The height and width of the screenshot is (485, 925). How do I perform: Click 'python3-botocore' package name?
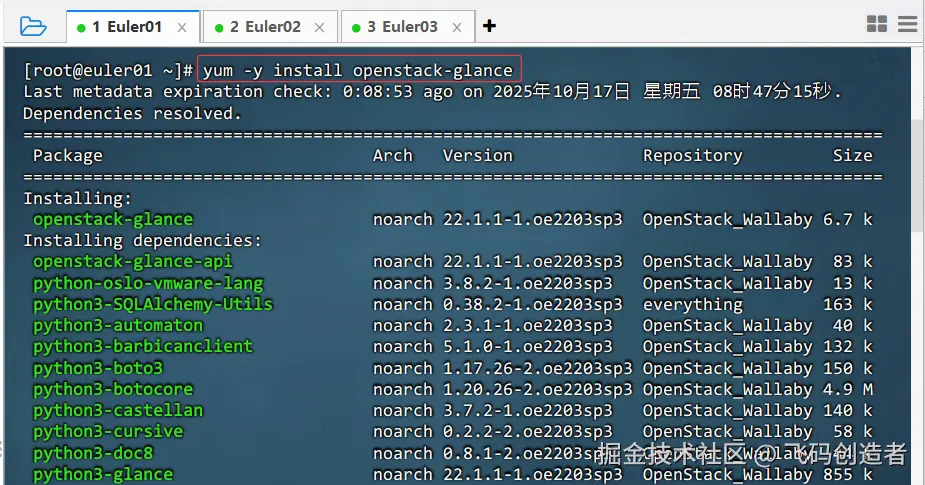coord(113,389)
